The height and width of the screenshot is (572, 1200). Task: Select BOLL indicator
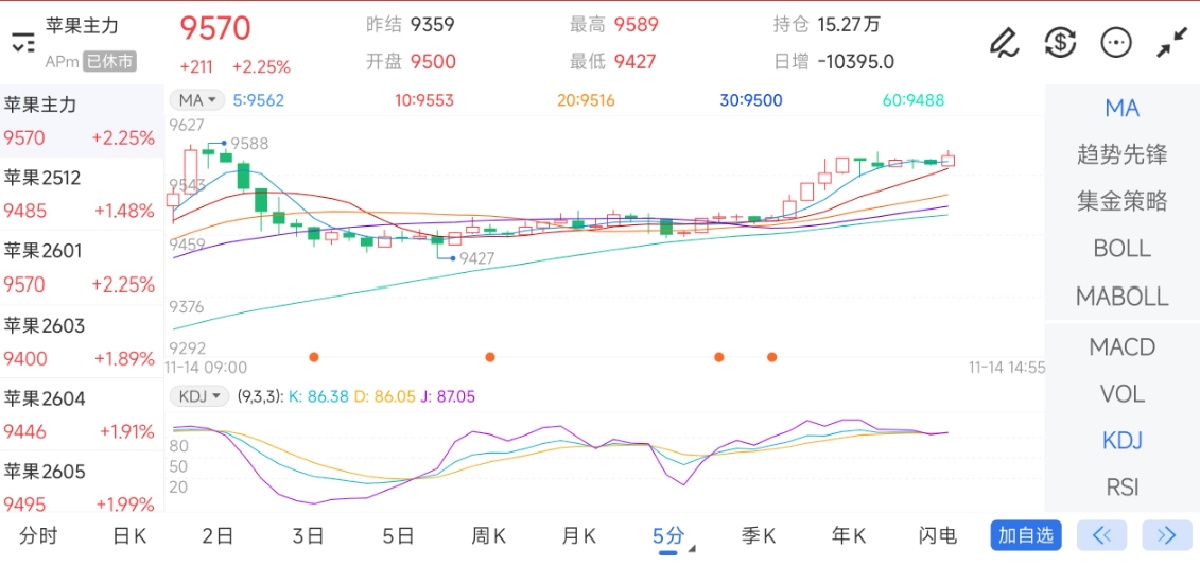[x=1122, y=248]
